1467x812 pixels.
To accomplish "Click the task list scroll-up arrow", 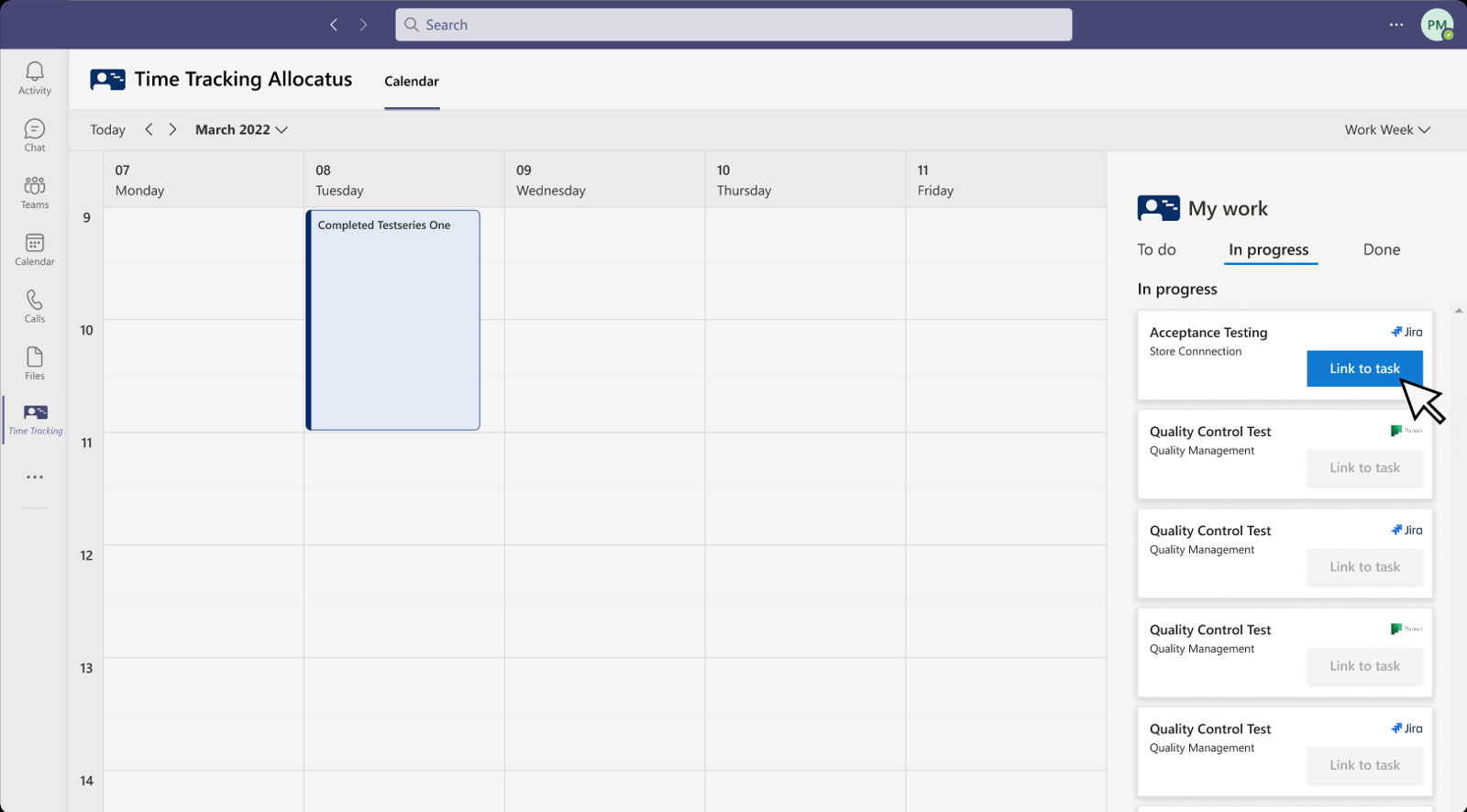I will (x=1459, y=311).
